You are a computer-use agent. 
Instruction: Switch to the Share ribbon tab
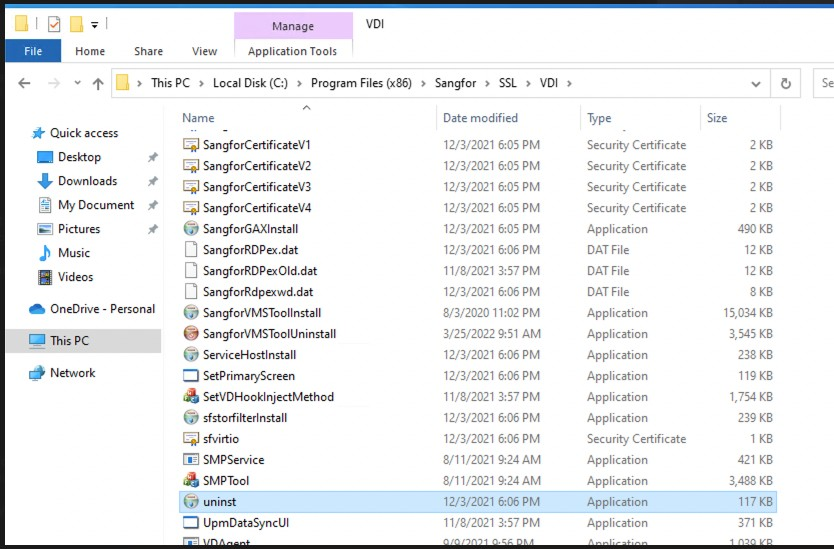[x=148, y=51]
